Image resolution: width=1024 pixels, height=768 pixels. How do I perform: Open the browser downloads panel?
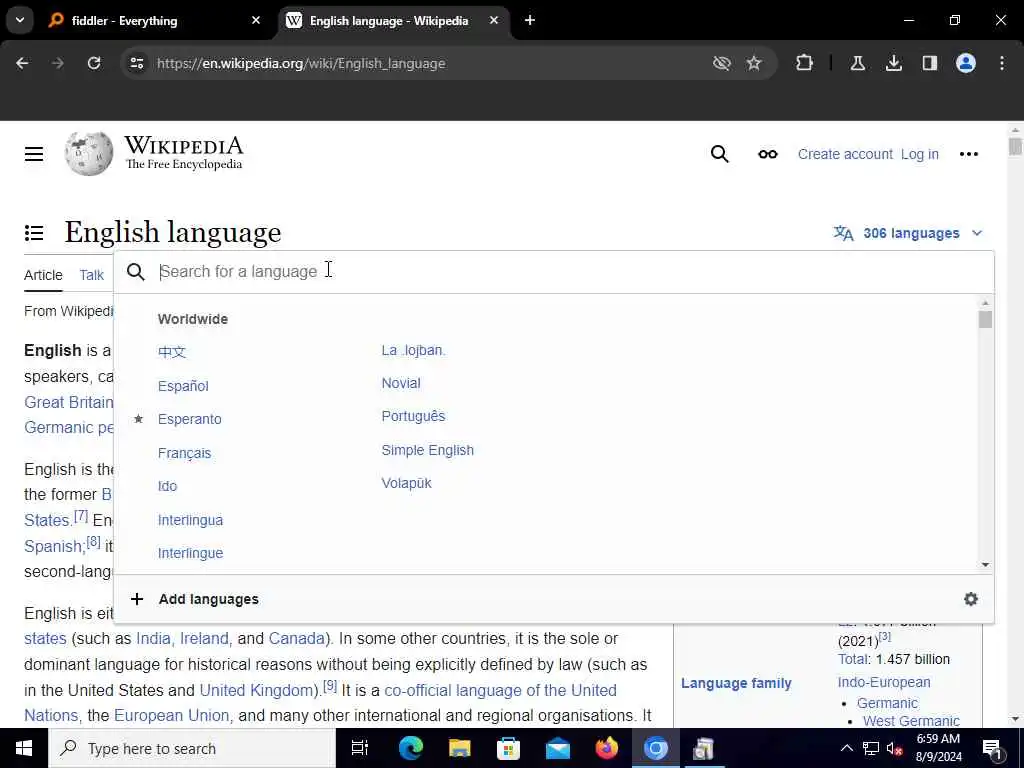[893, 63]
